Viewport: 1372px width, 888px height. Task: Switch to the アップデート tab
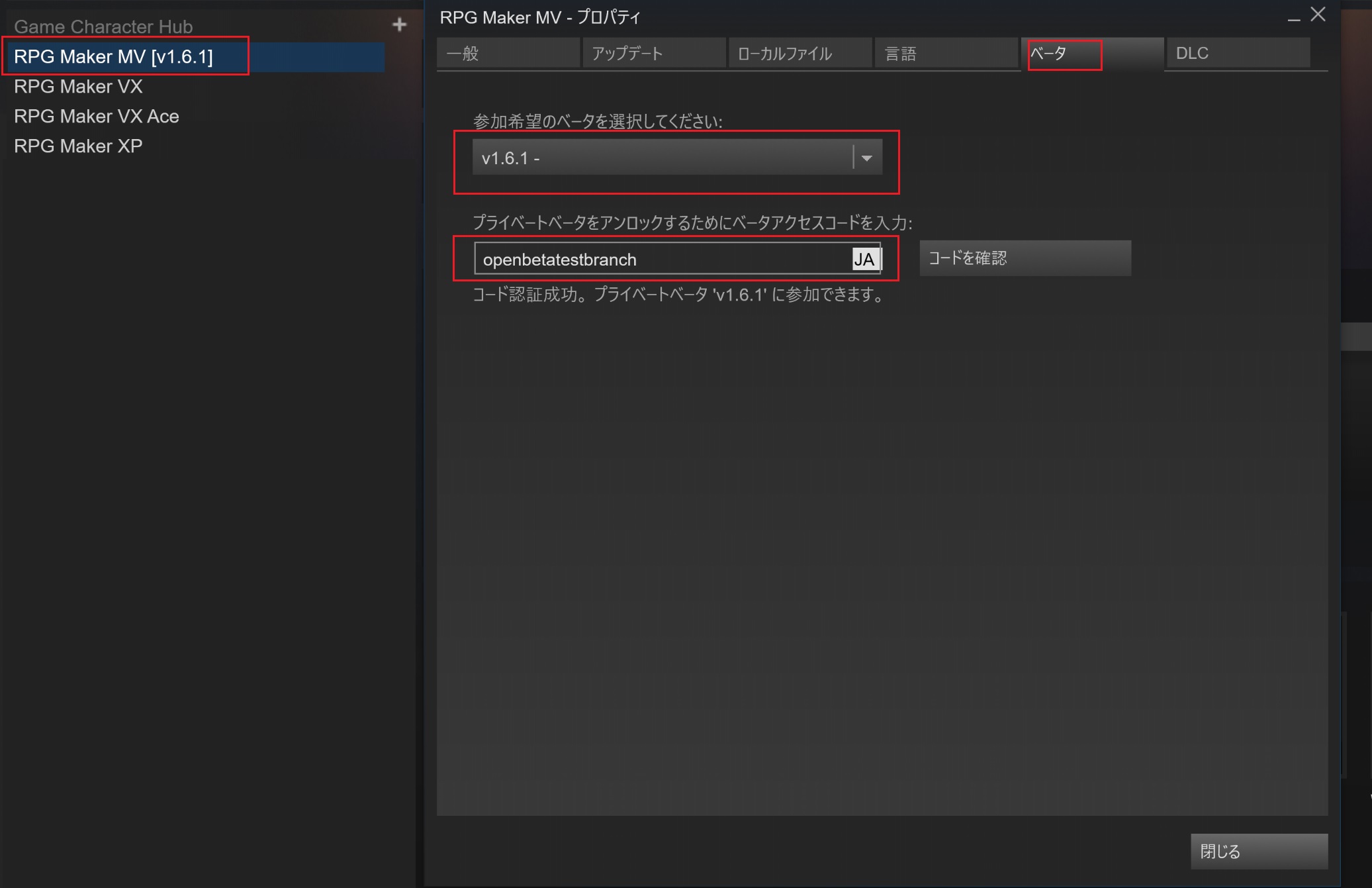pos(654,53)
